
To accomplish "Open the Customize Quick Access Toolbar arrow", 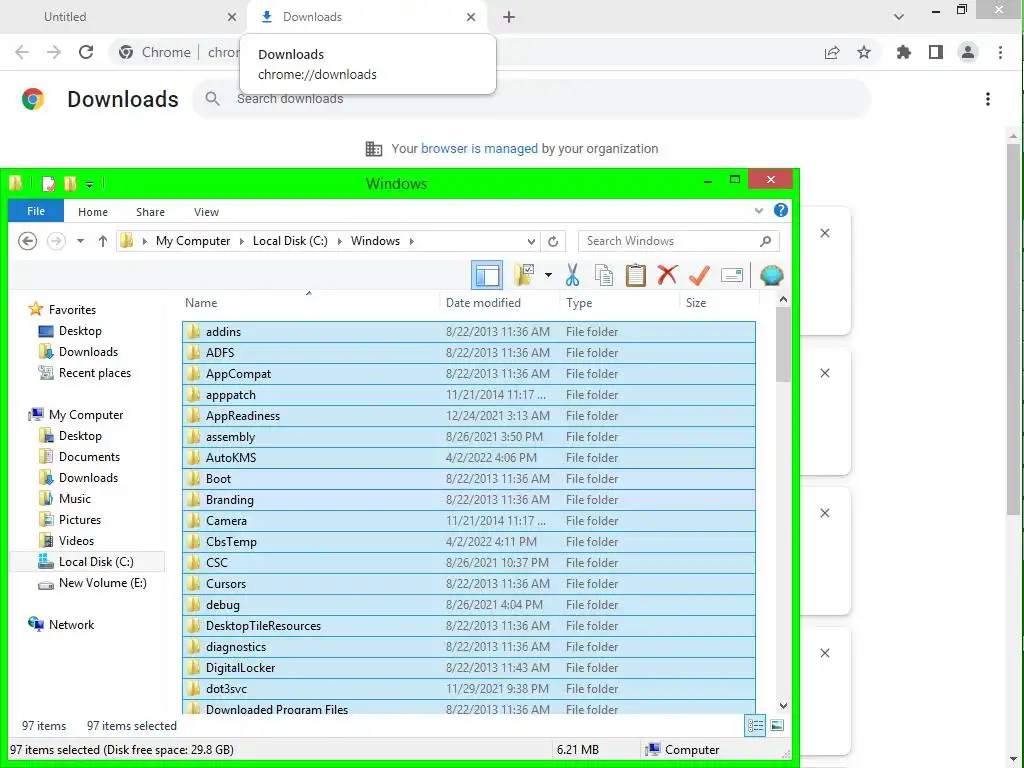I will (x=89, y=185).
